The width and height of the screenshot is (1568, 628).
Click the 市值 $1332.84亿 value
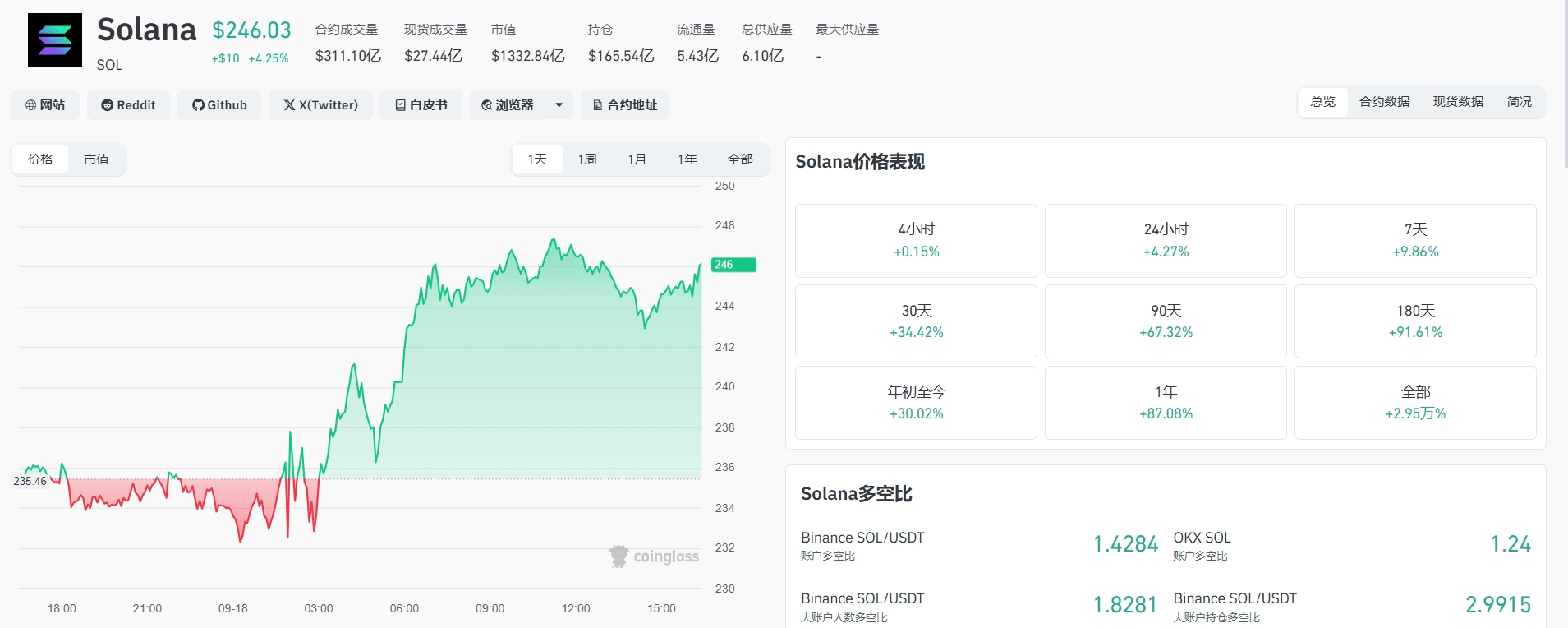tap(528, 56)
